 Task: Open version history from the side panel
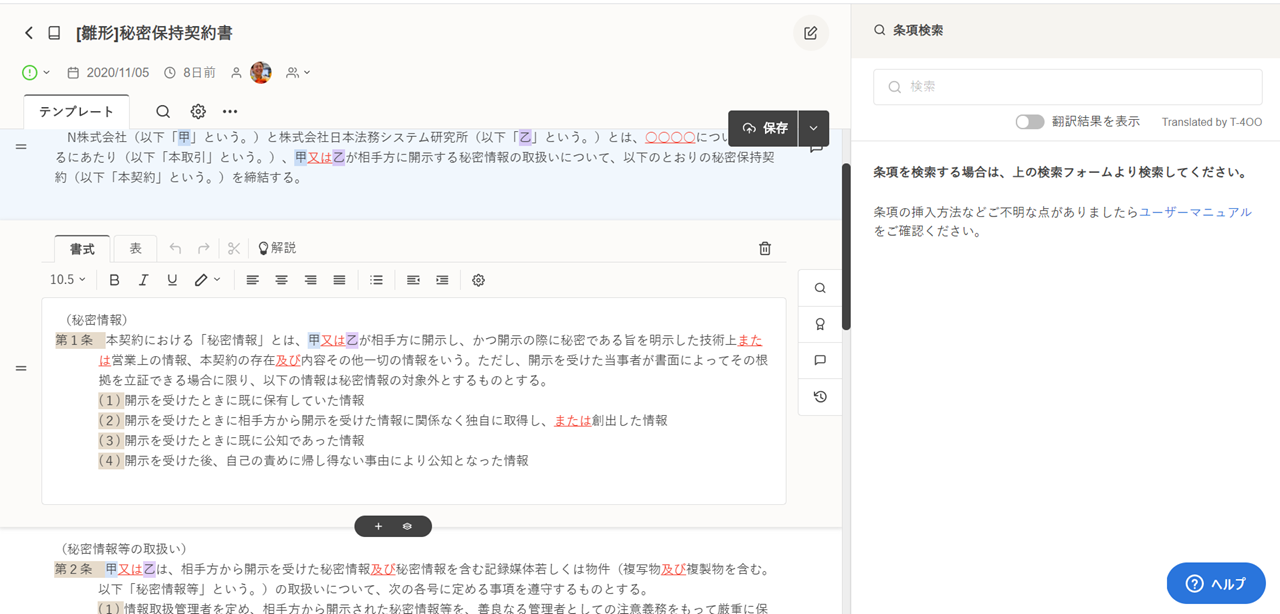820,397
